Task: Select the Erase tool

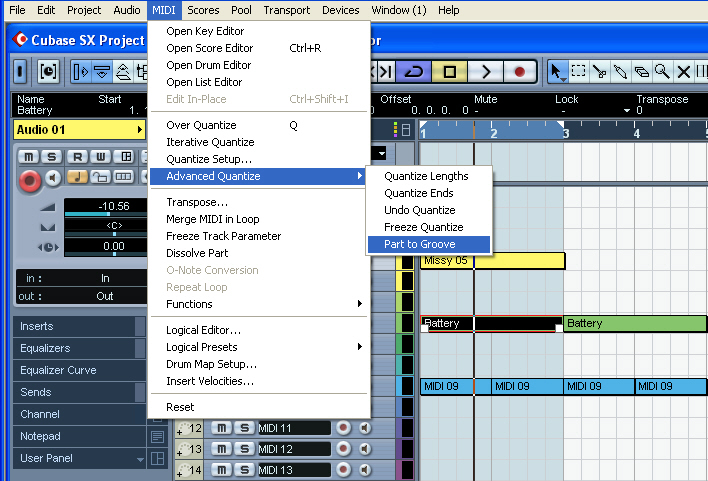Action: [x=641, y=71]
